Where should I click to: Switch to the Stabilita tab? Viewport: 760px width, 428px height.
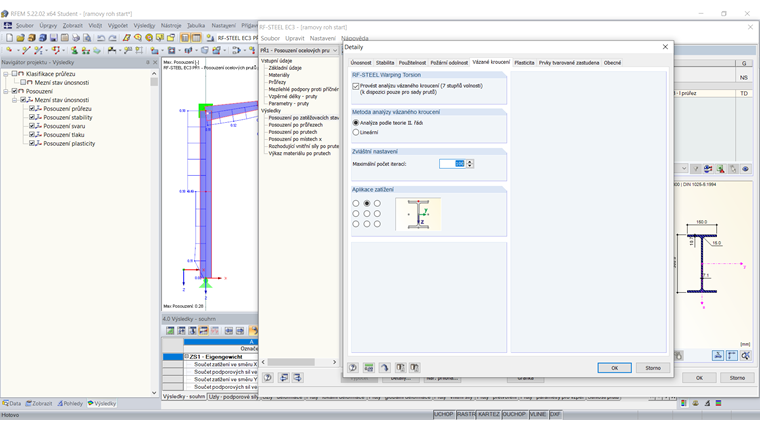point(385,63)
